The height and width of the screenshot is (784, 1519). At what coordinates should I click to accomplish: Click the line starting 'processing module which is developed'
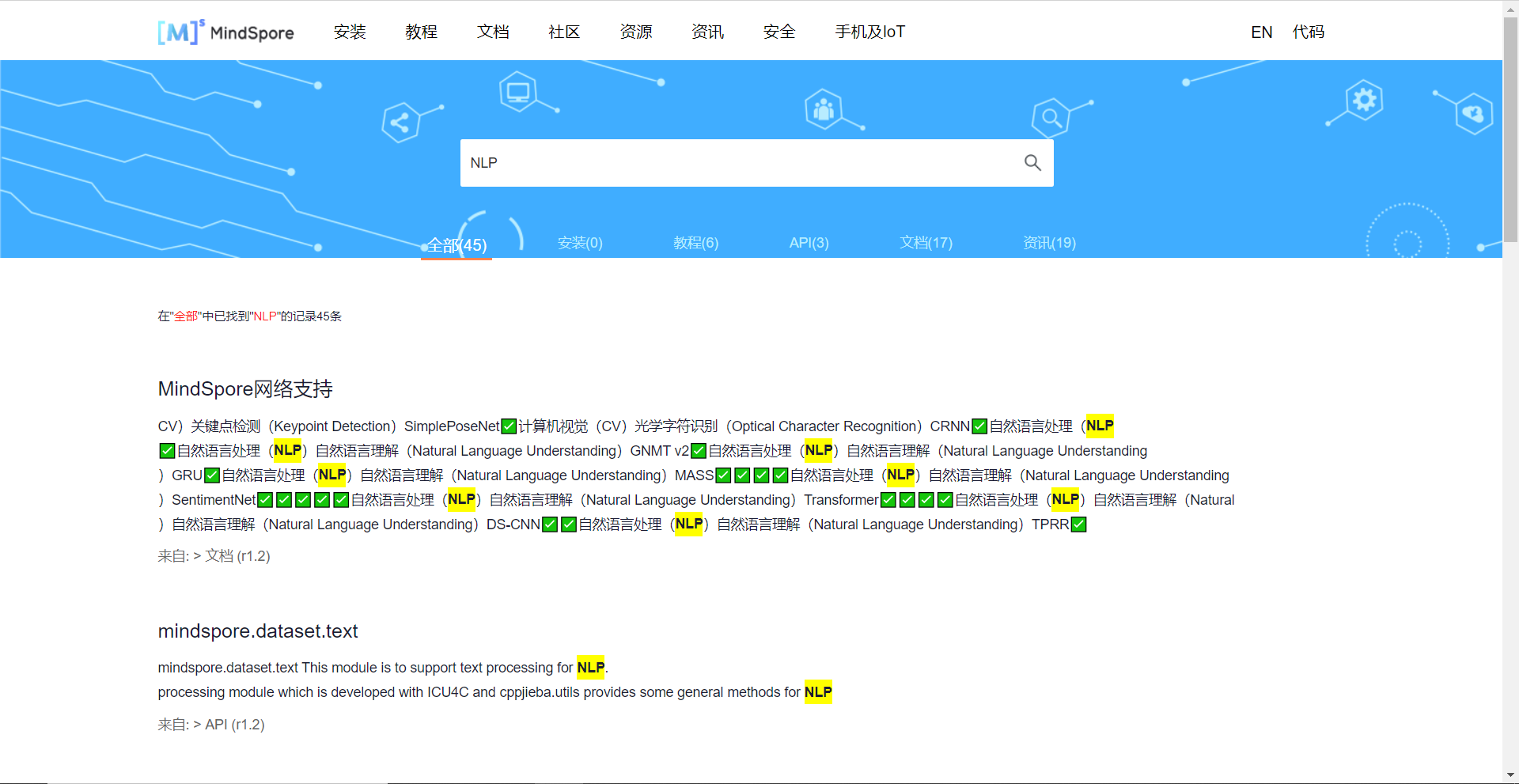(494, 692)
